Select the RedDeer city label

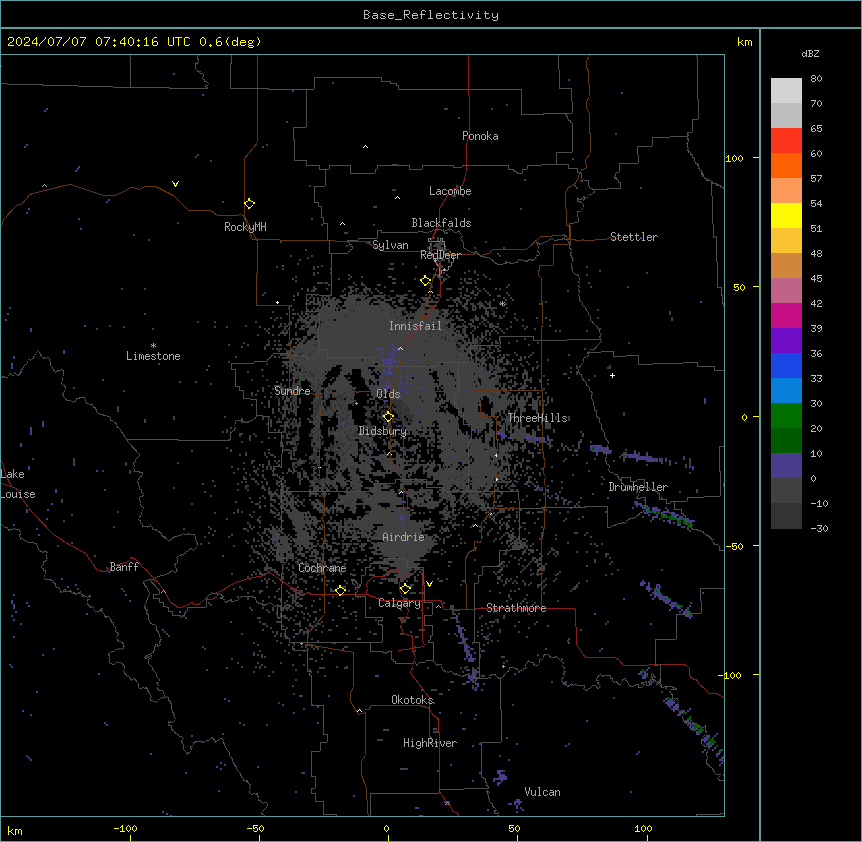pos(440,255)
